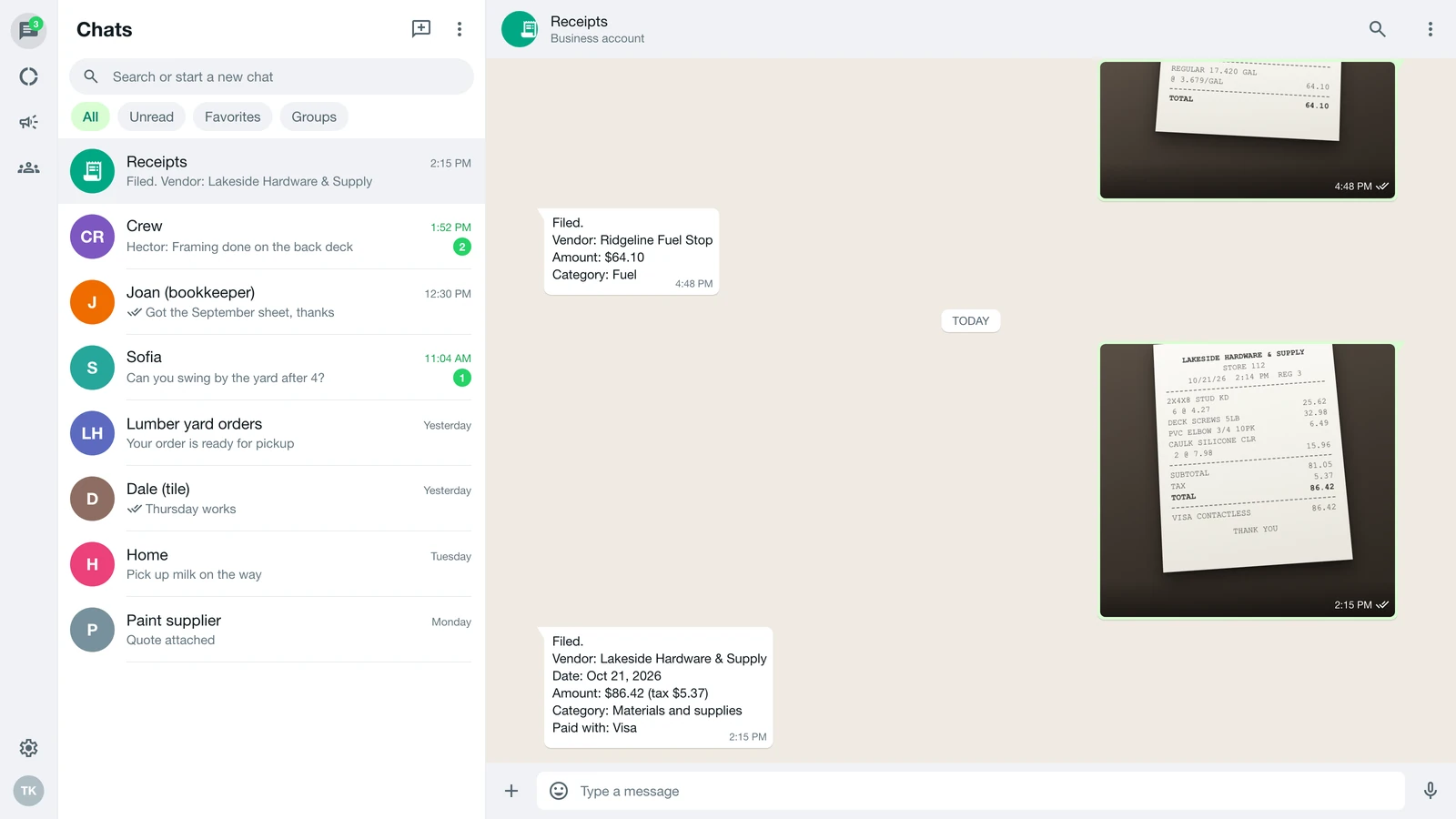Click the TODAY date divider chip
Screen dimensions: 1456x819
point(970,320)
